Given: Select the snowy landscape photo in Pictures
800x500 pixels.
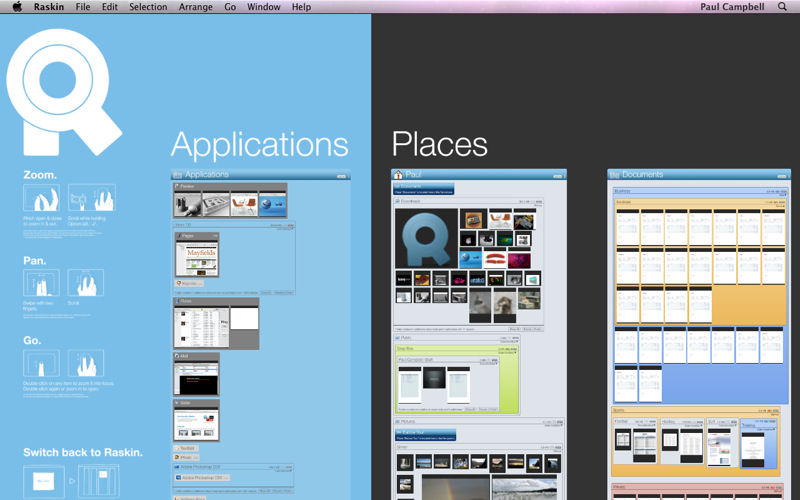Looking at the screenshot, I should pos(524,487).
